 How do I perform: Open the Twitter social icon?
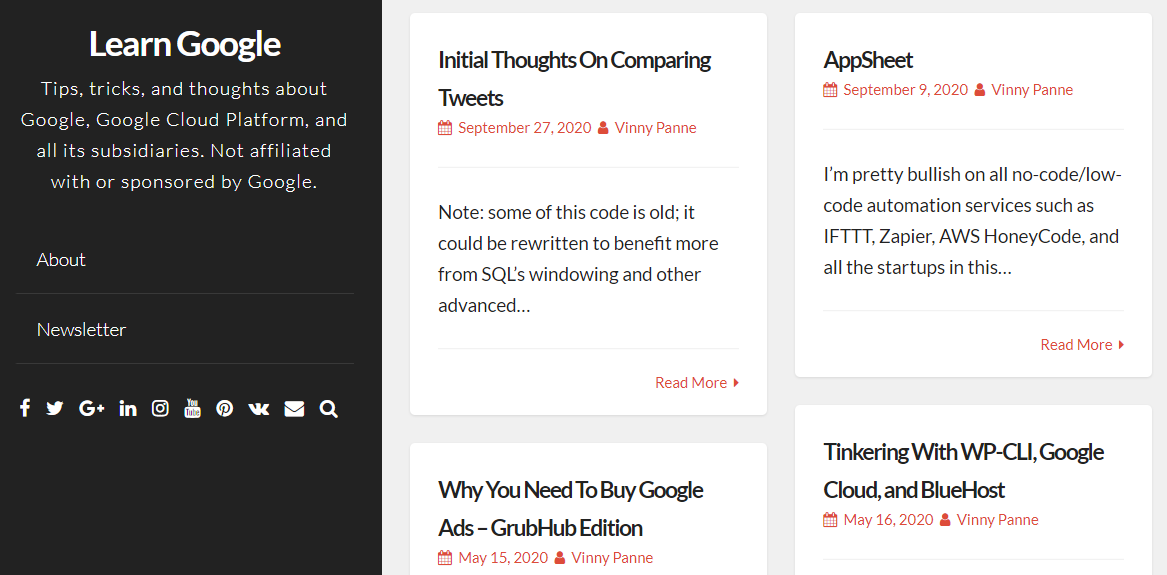tap(54, 408)
